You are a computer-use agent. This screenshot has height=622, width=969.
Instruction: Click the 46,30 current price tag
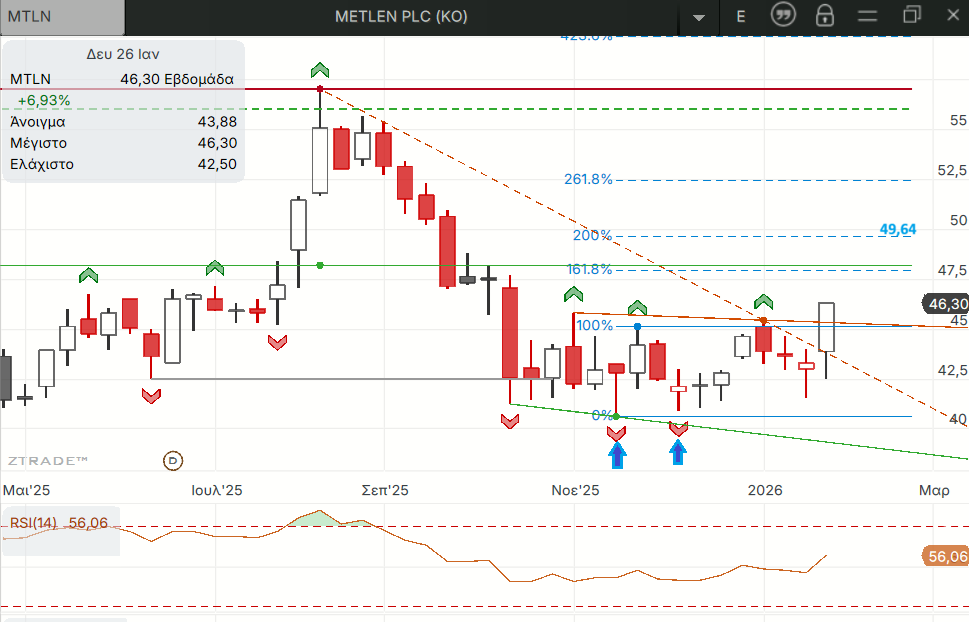click(947, 304)
